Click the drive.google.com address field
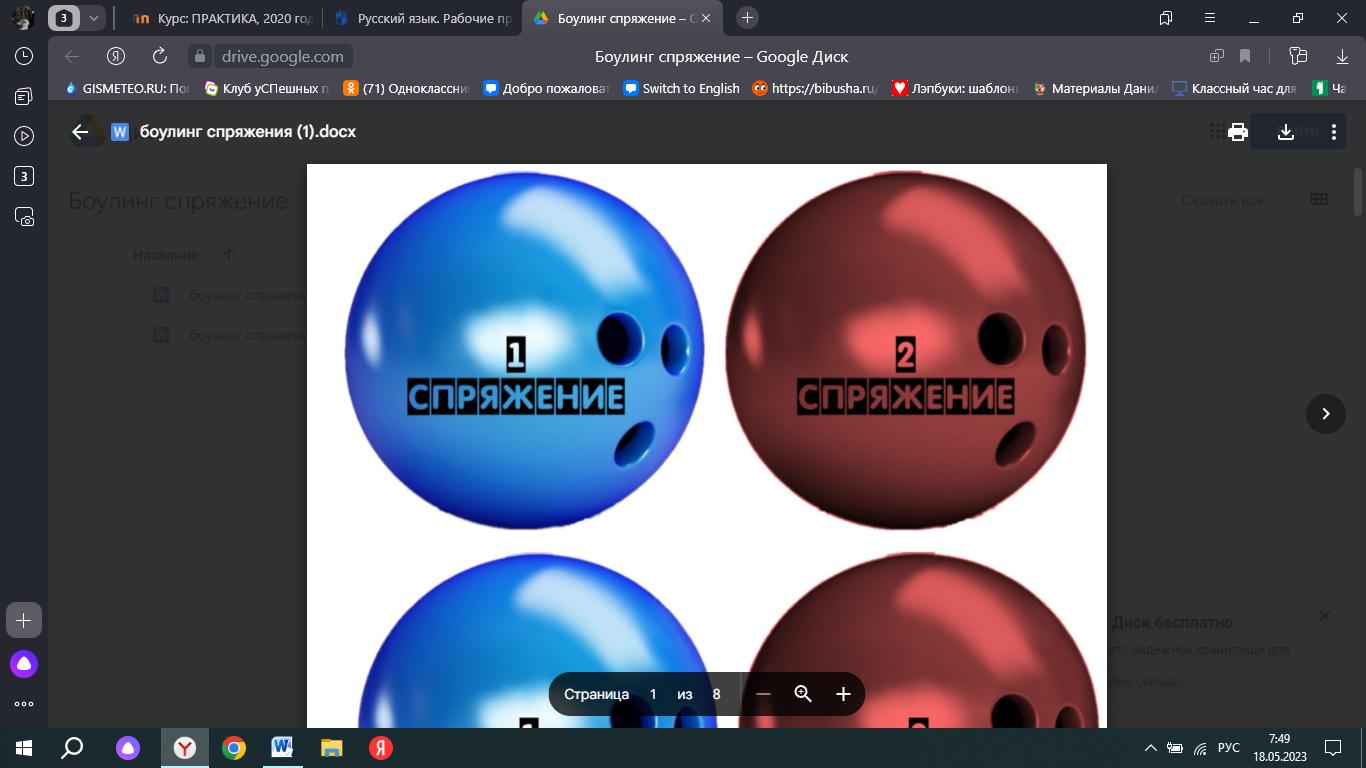 (x=283, y=57)
